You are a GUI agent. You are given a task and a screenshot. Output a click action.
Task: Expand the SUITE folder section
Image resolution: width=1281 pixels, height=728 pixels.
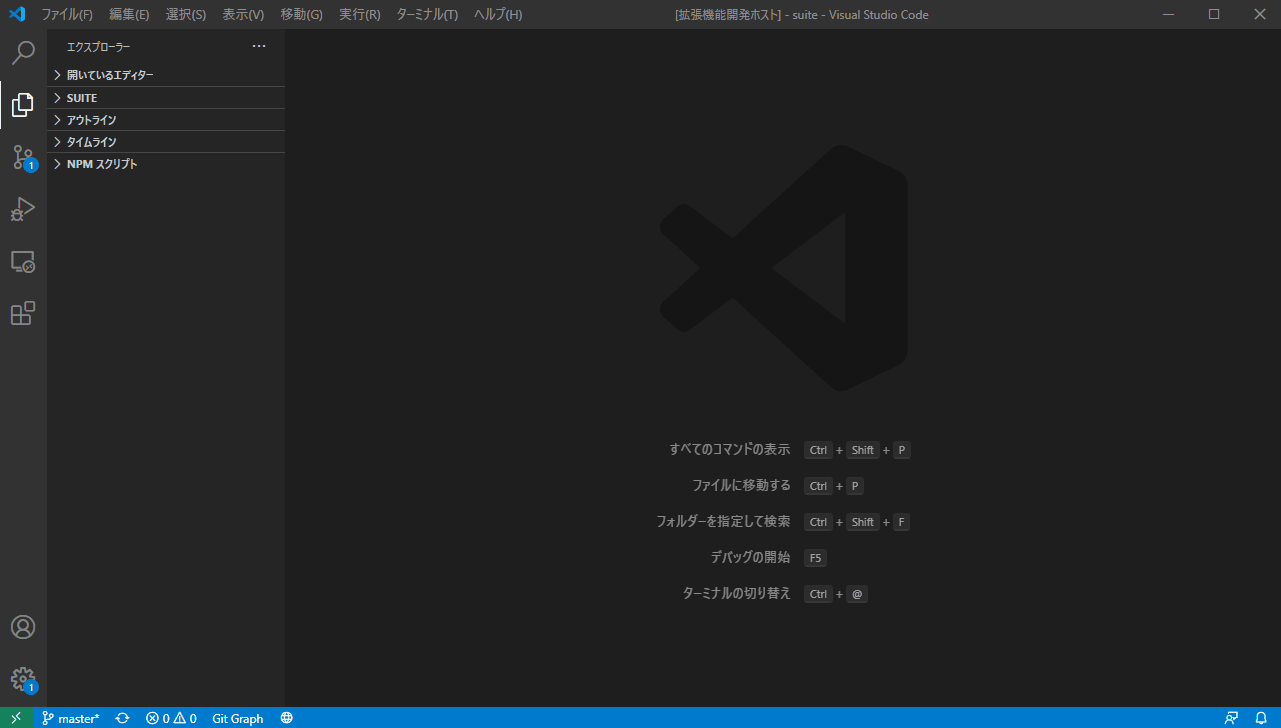pos(166,98)
